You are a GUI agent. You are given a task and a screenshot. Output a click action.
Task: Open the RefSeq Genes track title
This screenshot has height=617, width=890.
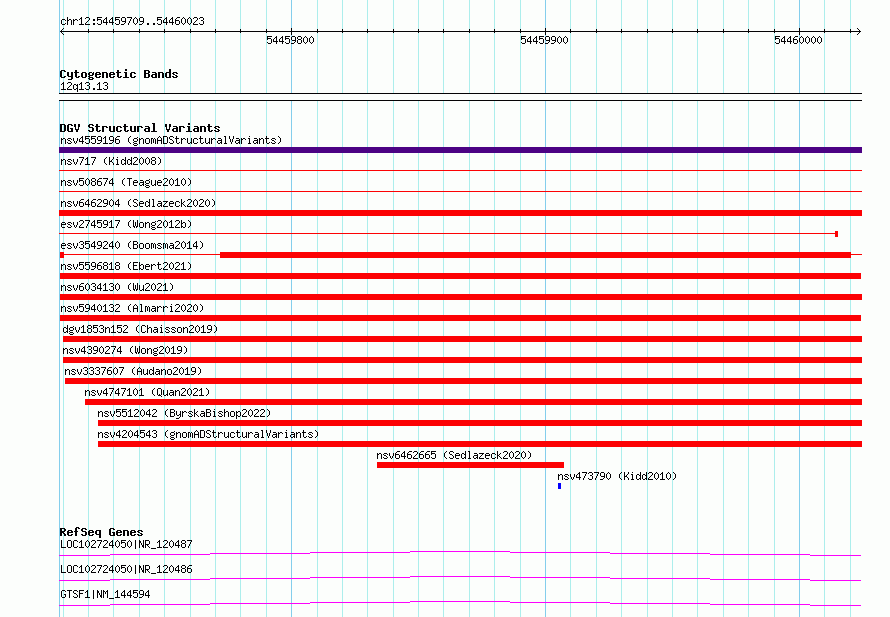[x=101, y=532]
